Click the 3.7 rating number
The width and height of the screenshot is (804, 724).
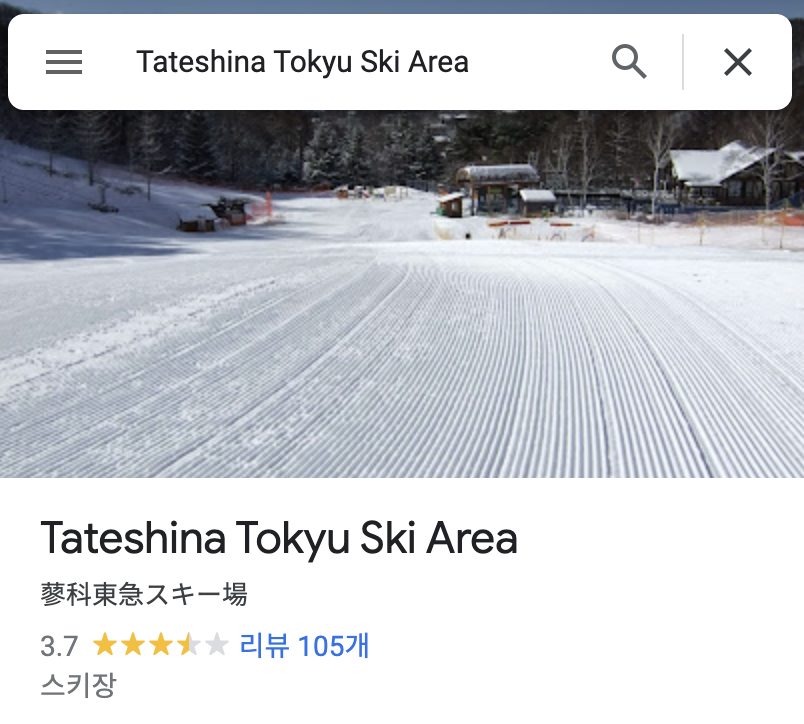pyautogui.click(x=59, y=646)
